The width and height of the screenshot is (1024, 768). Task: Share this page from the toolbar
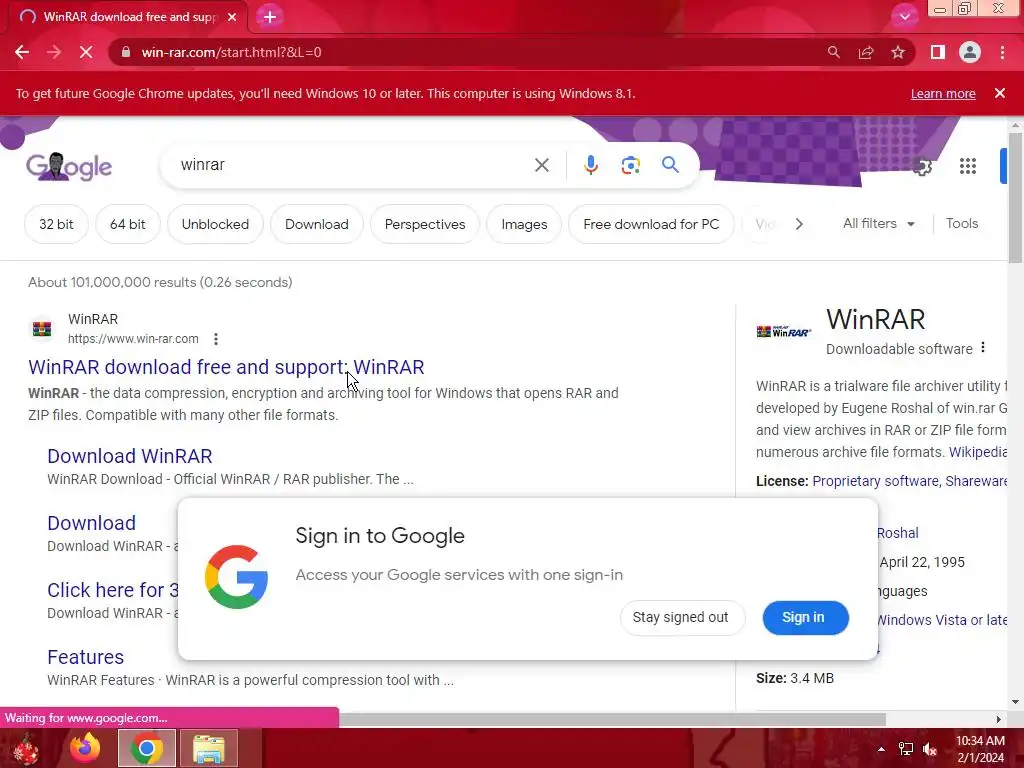[x=866, y=52]
